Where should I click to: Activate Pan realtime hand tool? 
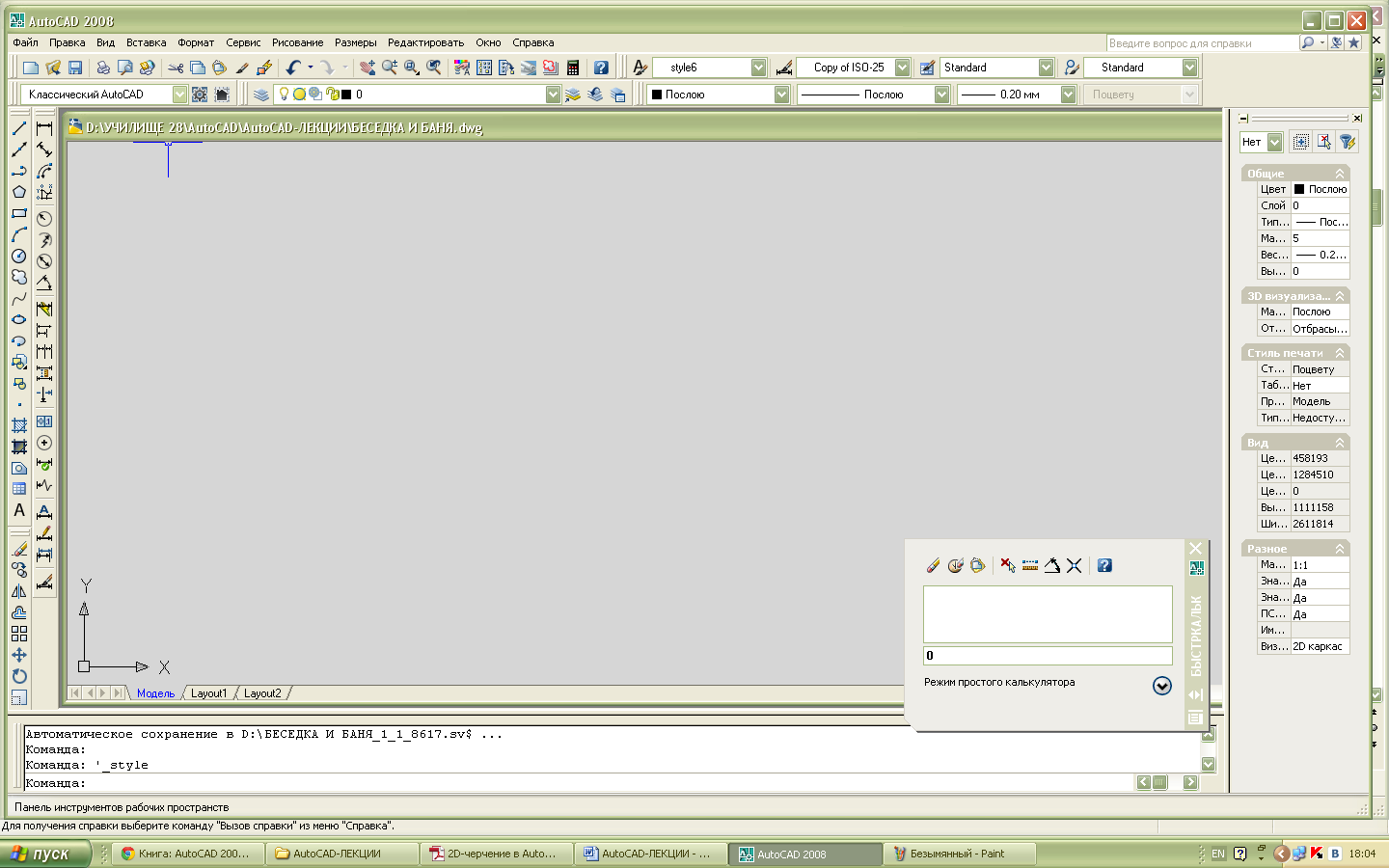click(368, 68)
